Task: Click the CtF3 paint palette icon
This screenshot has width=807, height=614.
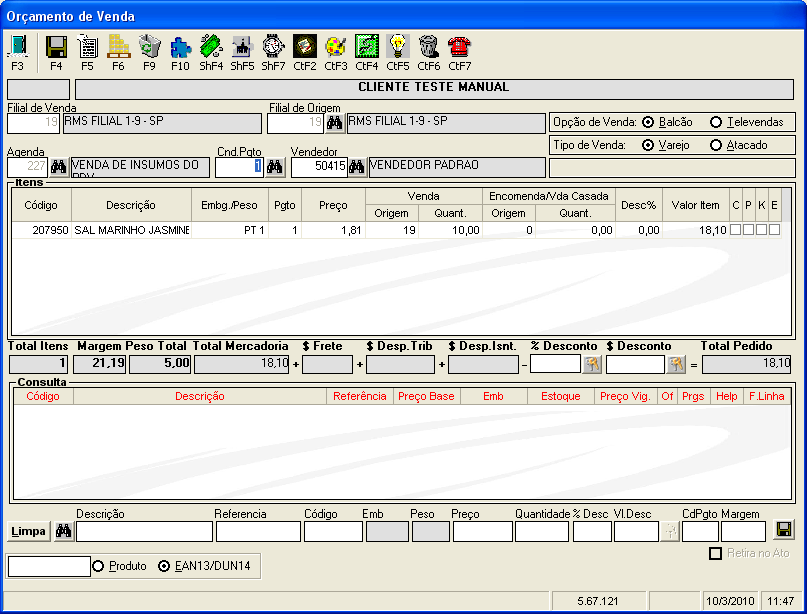Action: pos(336,47)
